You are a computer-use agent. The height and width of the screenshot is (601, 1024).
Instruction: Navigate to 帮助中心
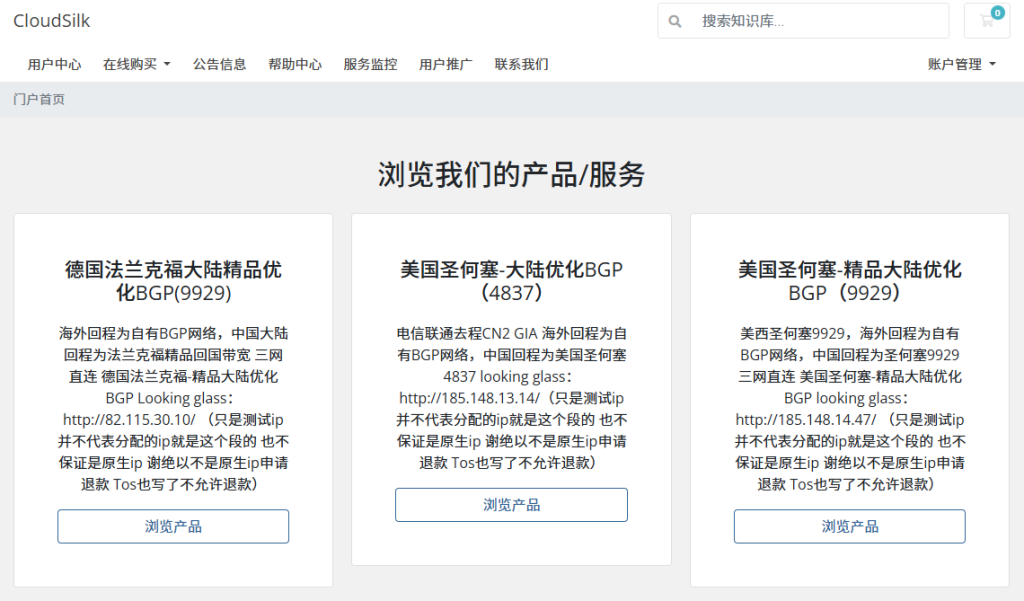pyautogui.click(x=295, y=63)
